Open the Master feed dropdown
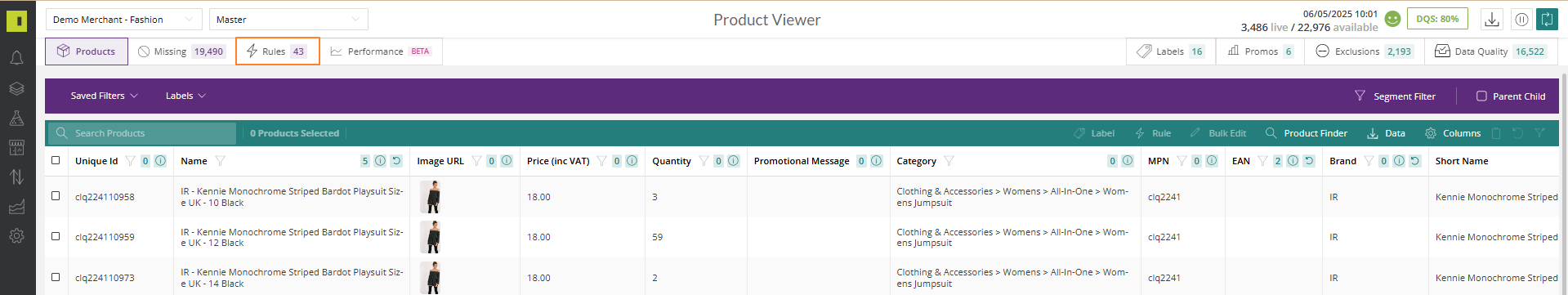1568x295 pixels. tap(288, 19)
